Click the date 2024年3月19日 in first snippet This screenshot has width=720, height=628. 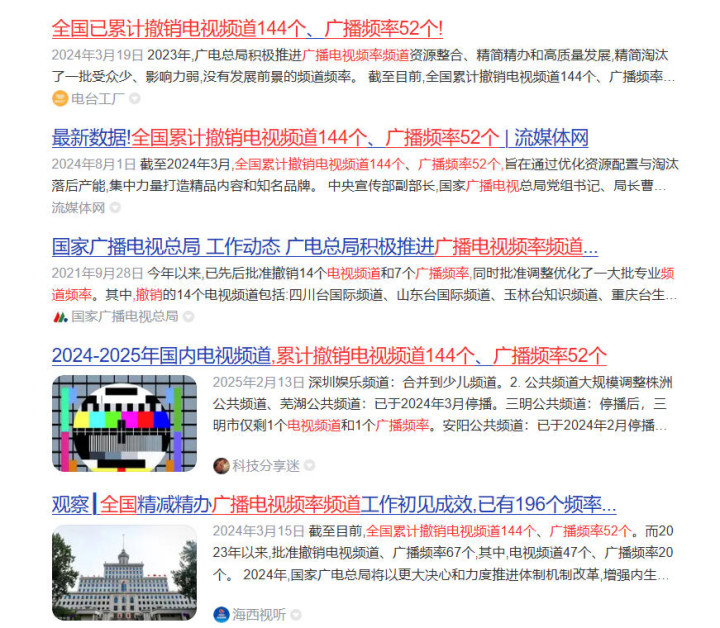(x=97, y=55)
